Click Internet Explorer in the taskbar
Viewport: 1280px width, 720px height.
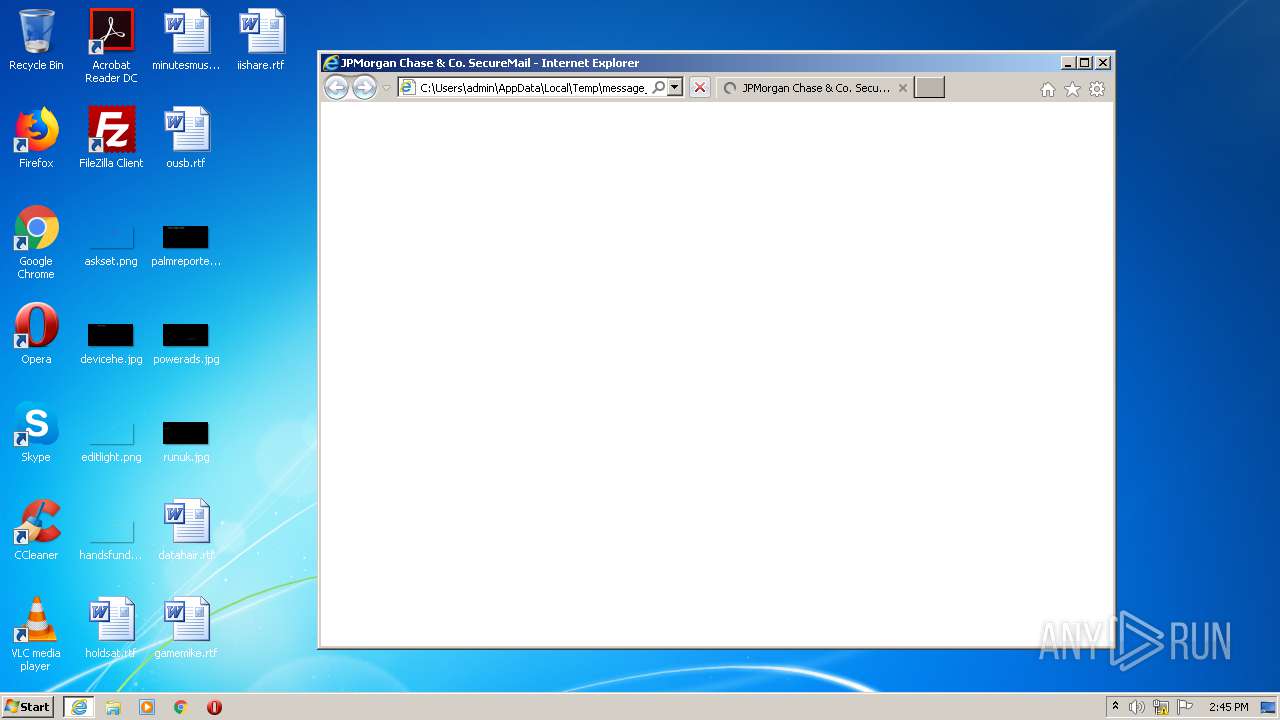pos(79,706)
